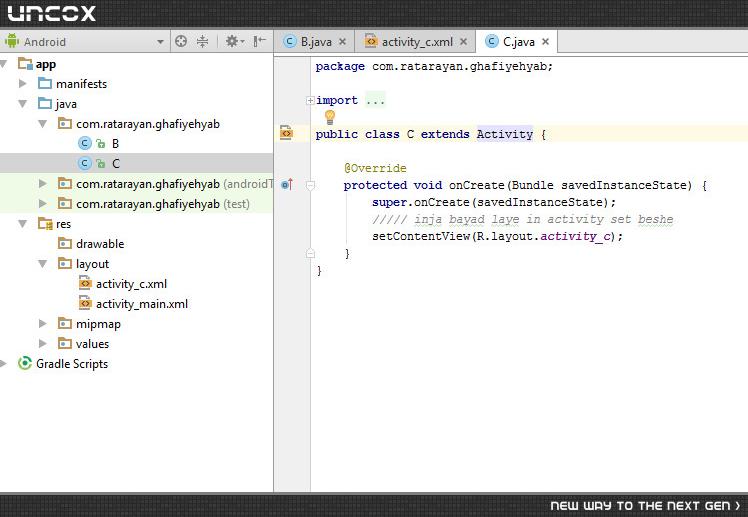Expand the values folder arrow
Viewport: 748px width, 517px height.
[42, 343]
